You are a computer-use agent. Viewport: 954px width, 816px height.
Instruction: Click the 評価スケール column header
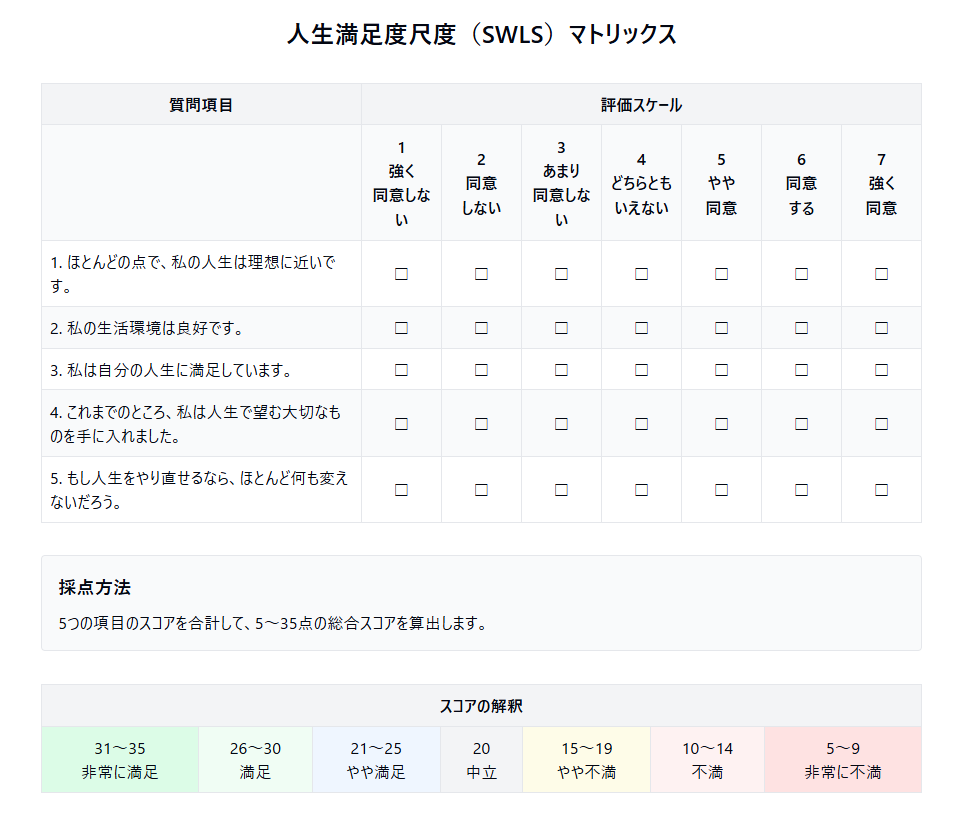click(641, 105)
